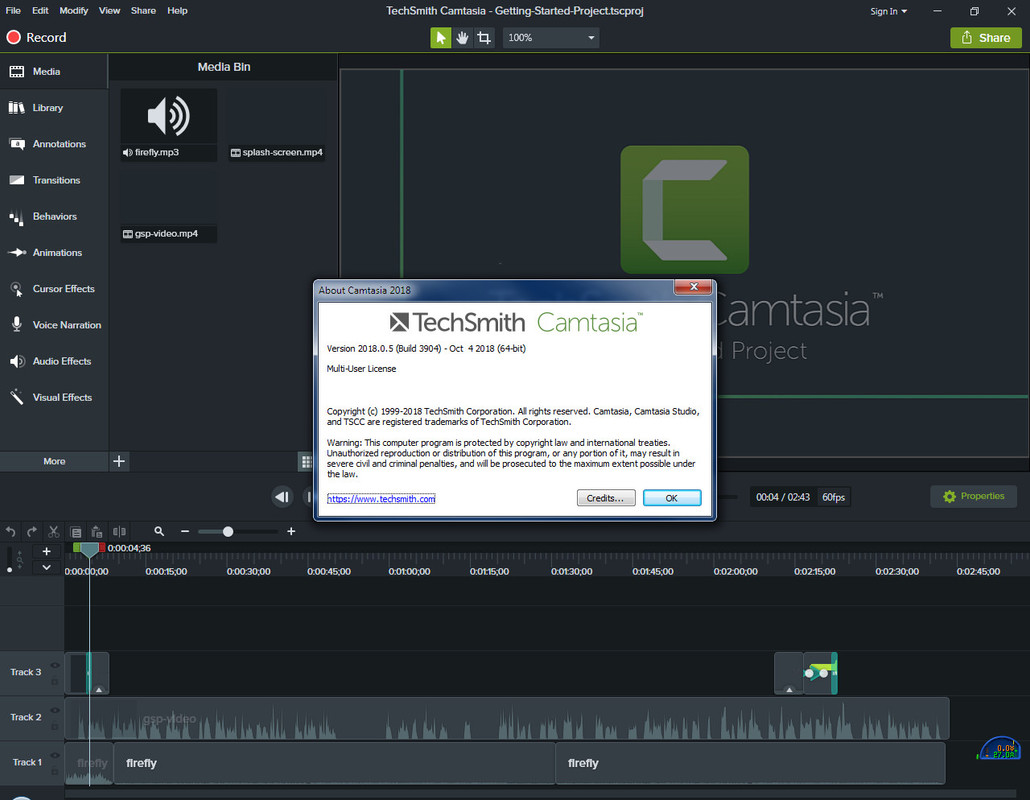
Task: Open the Voice Narration panel
Action: pos(54,324)
